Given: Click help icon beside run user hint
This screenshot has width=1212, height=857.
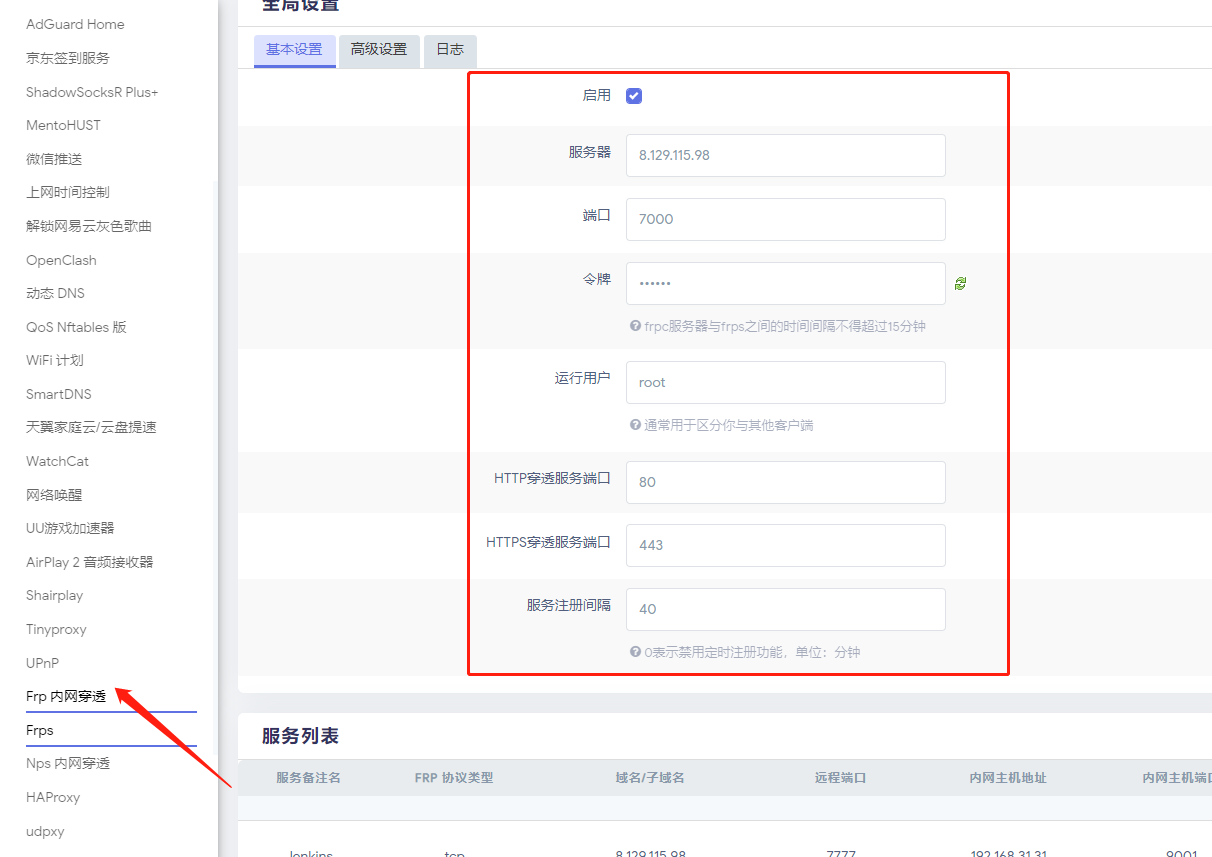Looking at the screenshot, I should coord(635,425).
